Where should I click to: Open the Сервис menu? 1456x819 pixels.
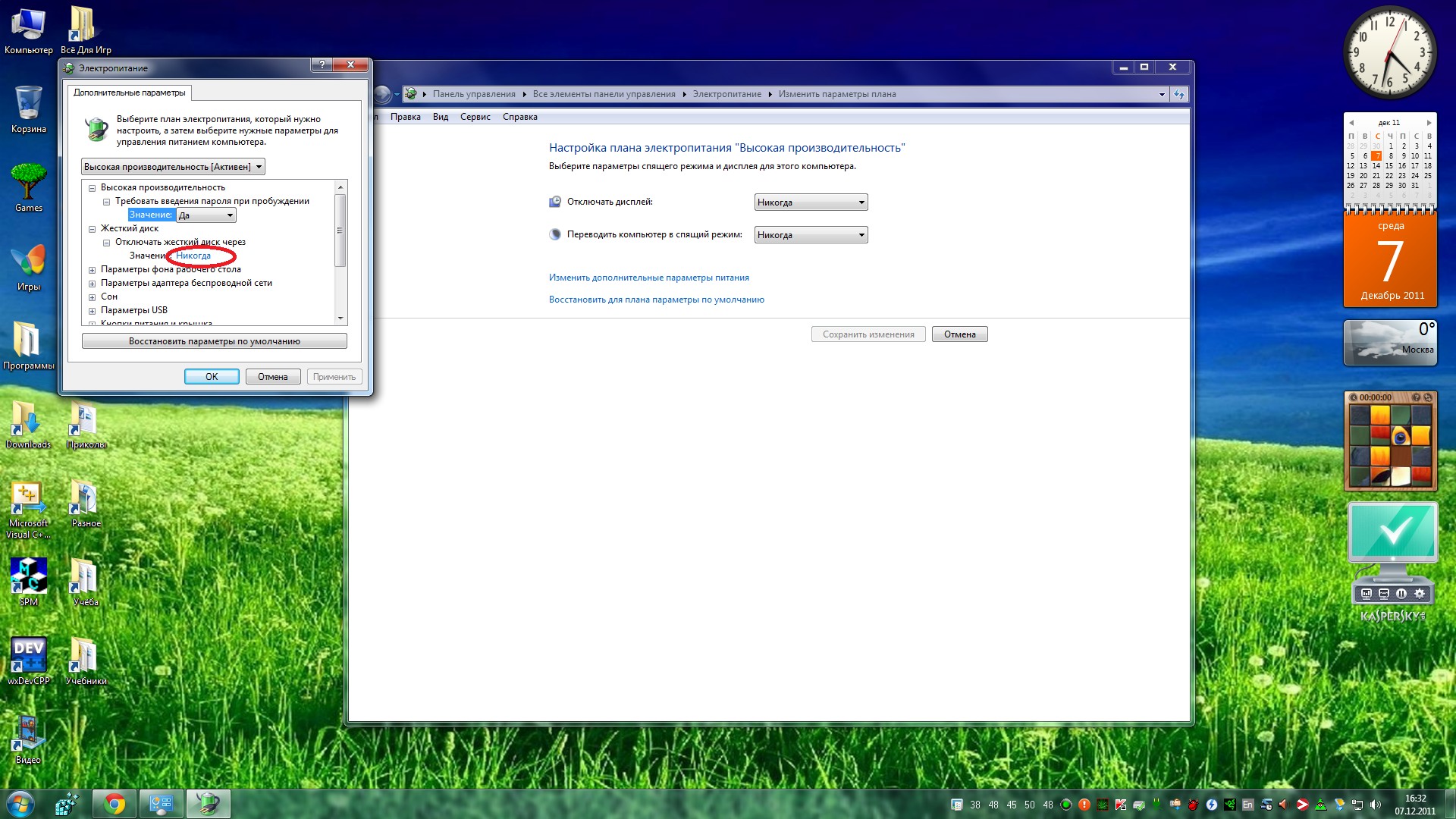pos(475,117)
